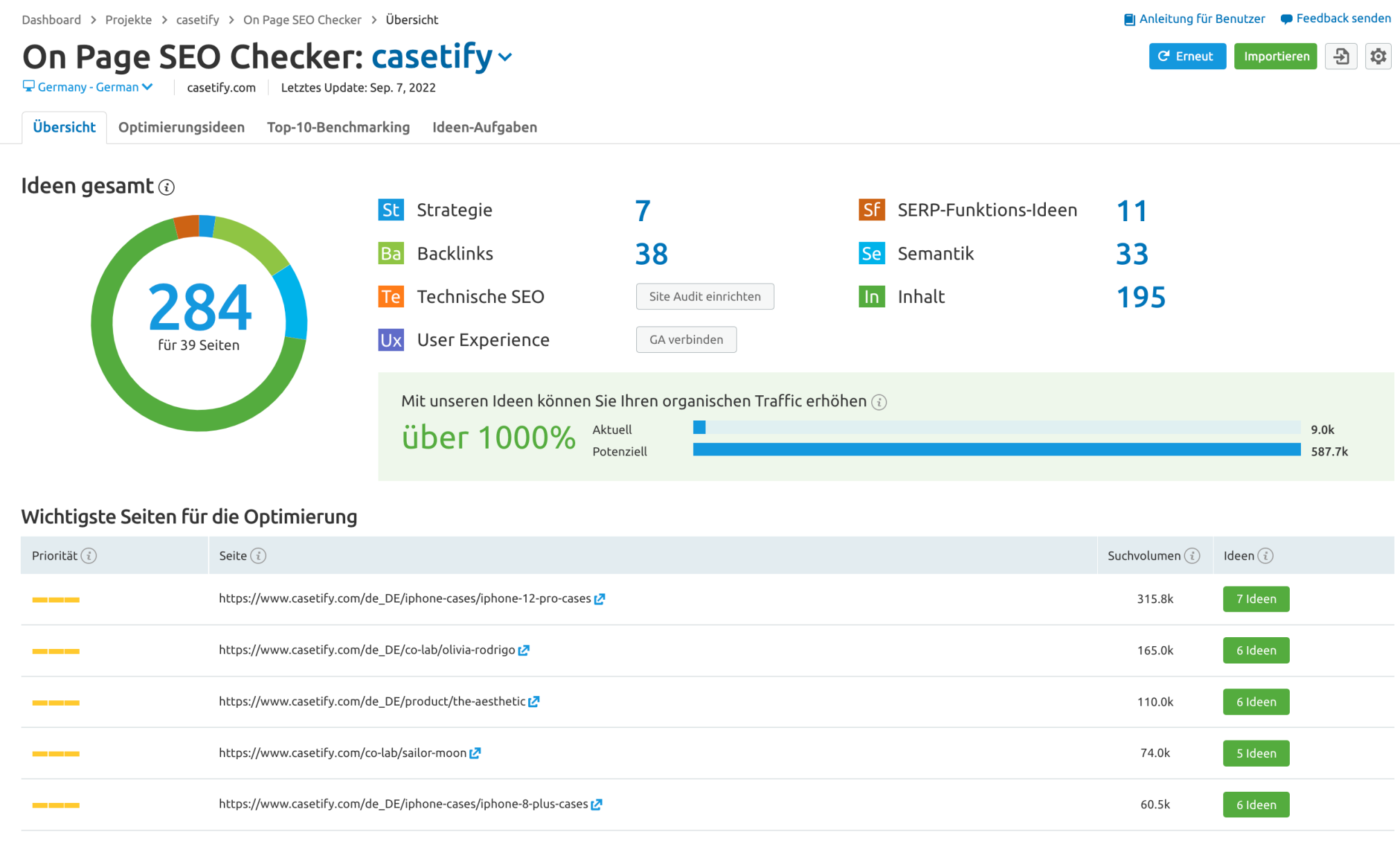1400x841 pixels.
Task: Click the Ideen column info icon
Action: point(1266,555)
